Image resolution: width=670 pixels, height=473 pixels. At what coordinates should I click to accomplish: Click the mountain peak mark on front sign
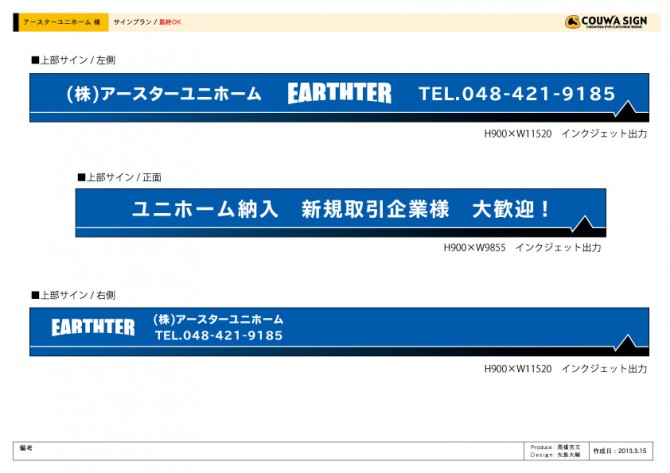(583, 224)
